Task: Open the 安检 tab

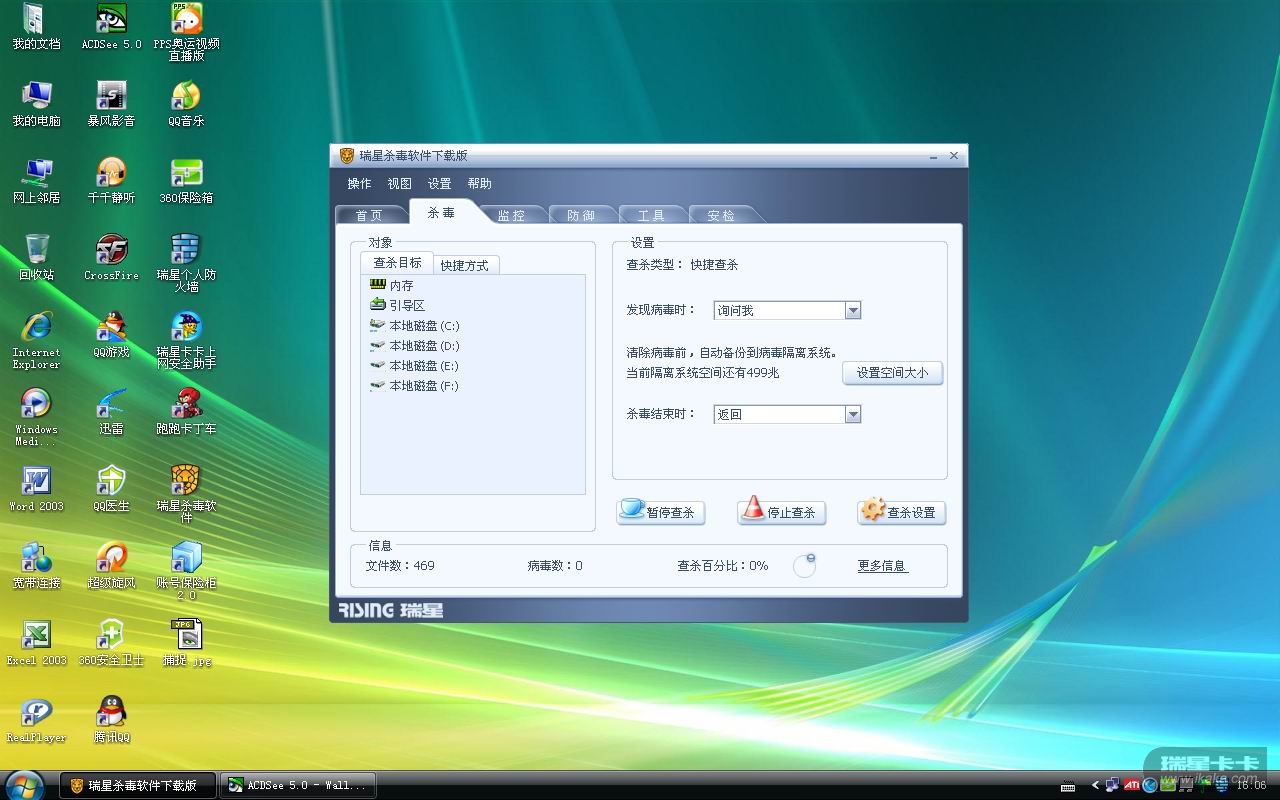Action: pos(722,215)
